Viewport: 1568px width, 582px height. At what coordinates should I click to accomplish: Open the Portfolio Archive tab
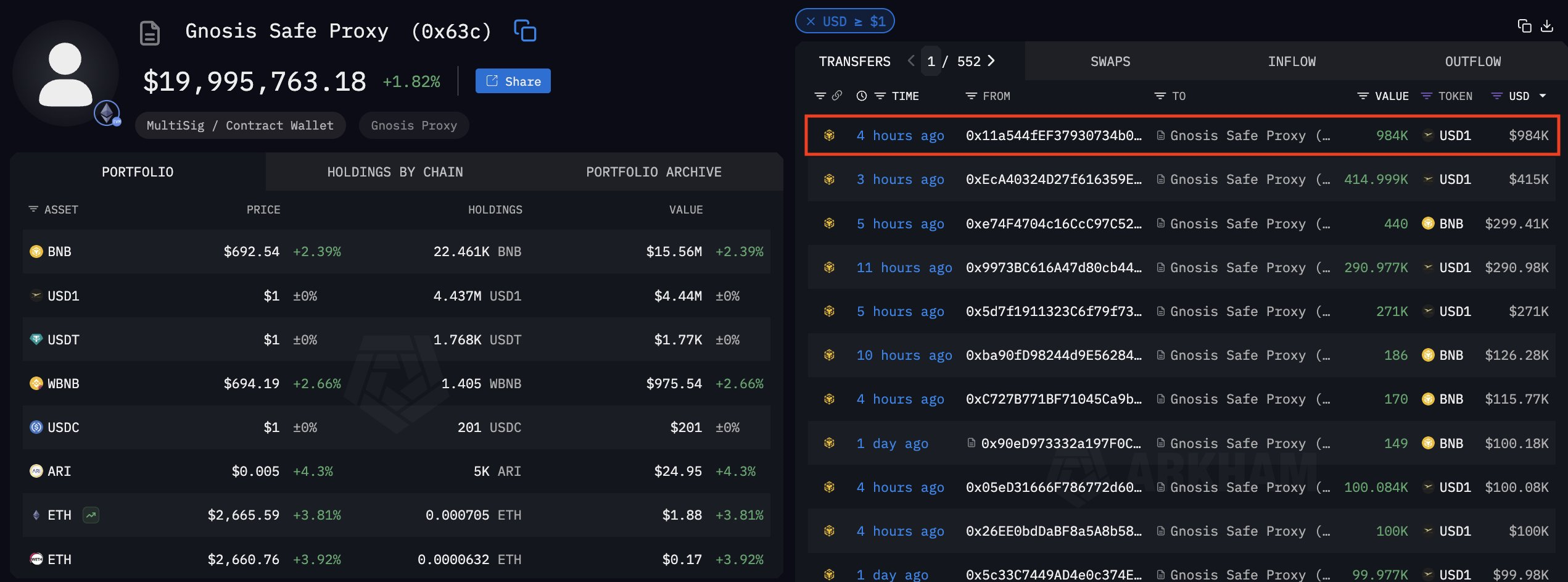[x=654, y=172]
